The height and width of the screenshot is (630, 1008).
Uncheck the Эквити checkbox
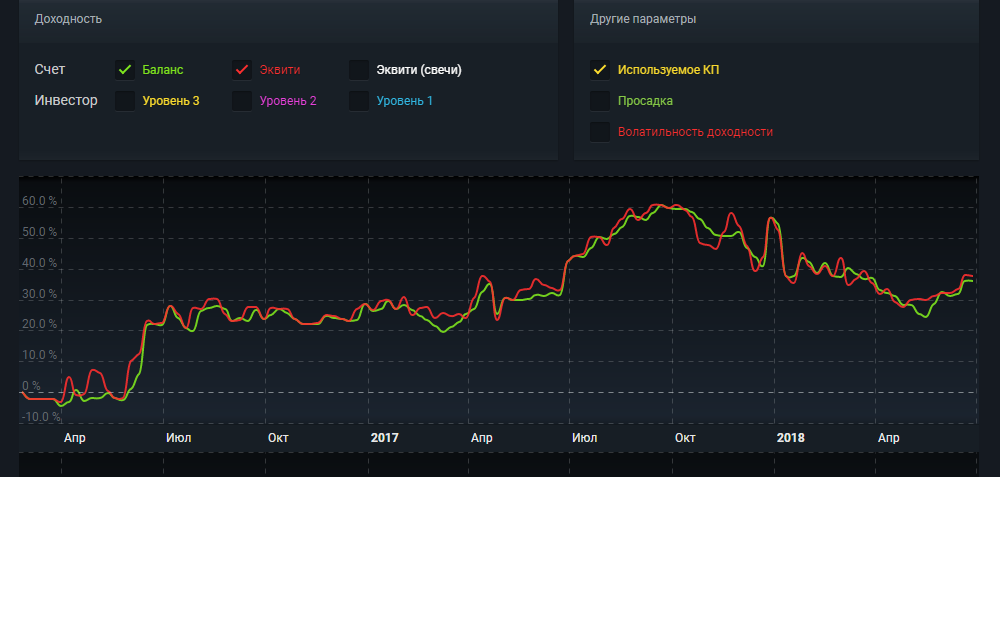click(242, 70)
